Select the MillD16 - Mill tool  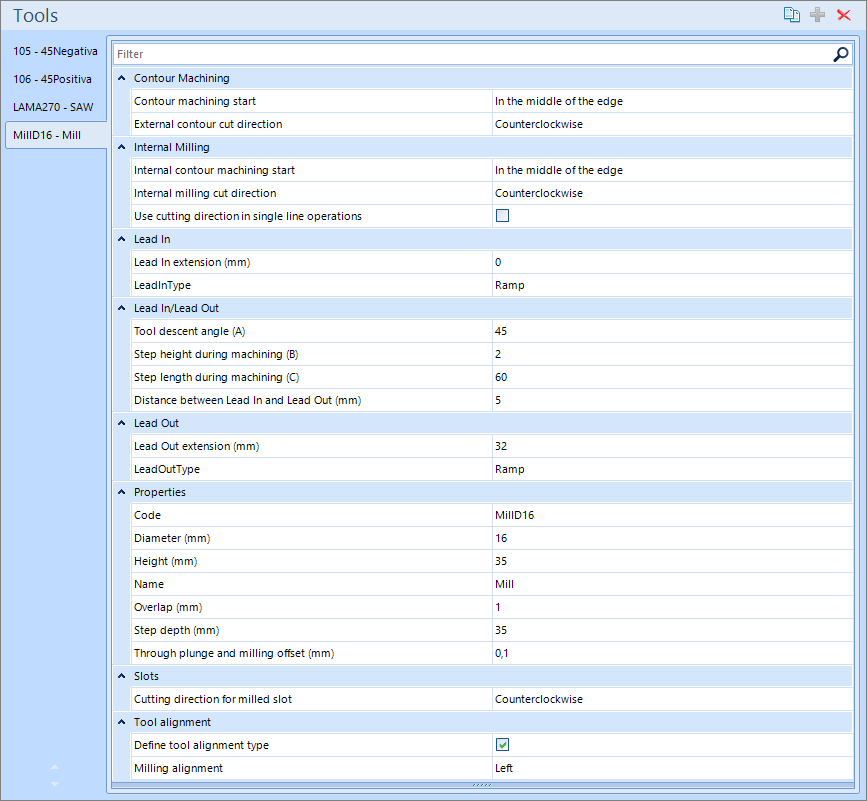(55, 135)
